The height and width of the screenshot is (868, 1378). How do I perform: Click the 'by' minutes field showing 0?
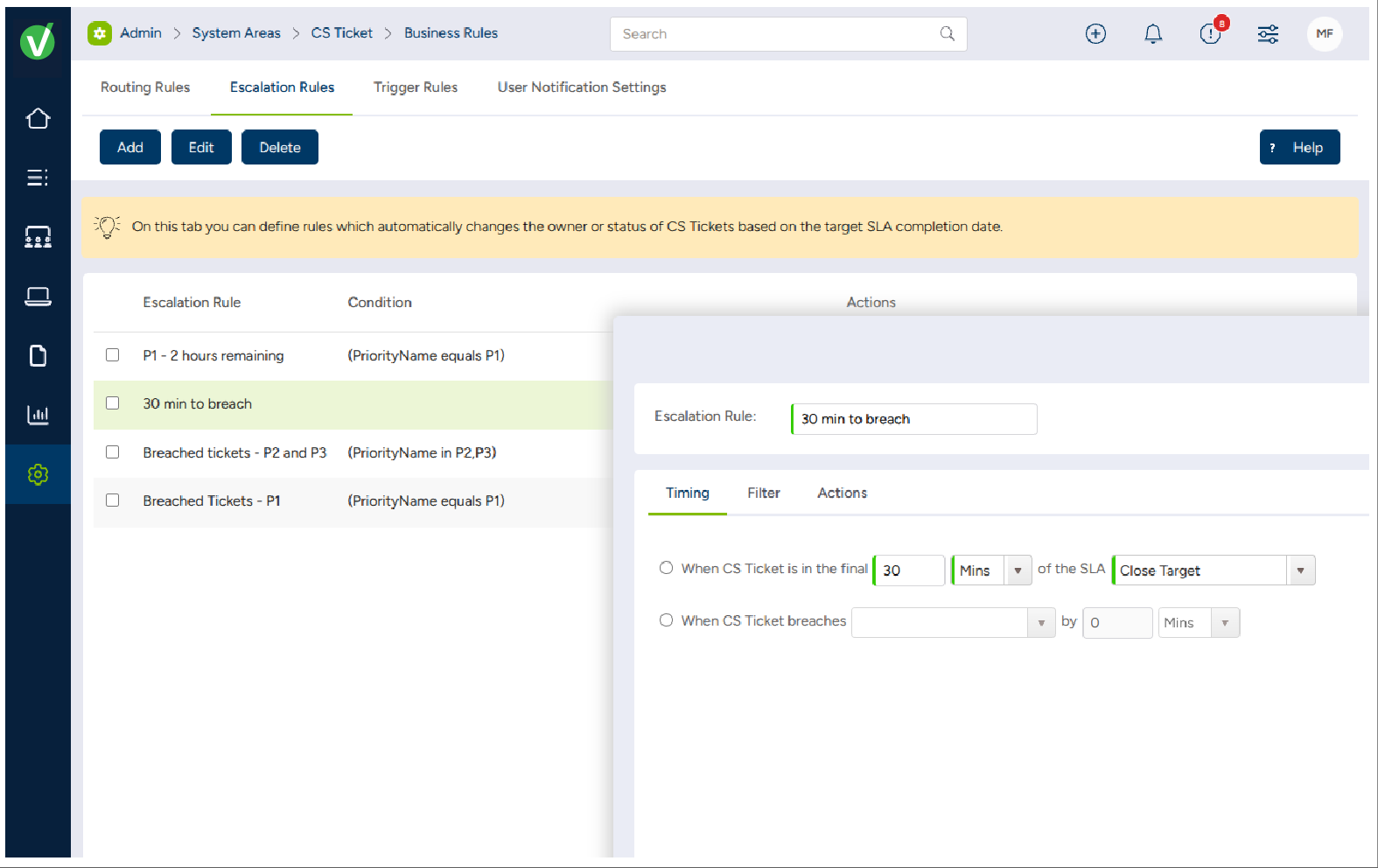coord(1117,623)
